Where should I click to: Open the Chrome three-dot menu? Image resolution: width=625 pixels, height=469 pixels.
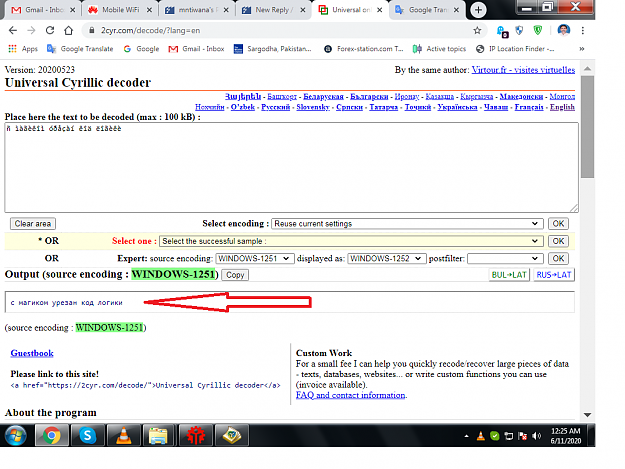[x=583, y=30]
